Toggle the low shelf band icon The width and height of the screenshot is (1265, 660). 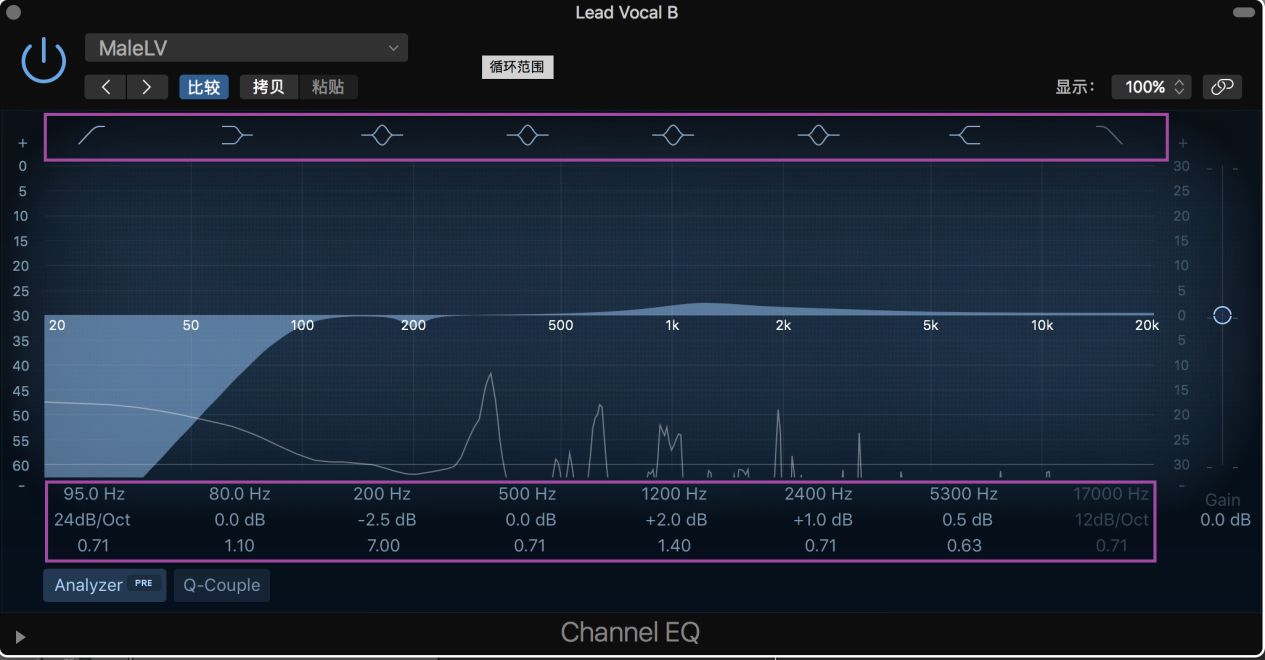pyautogui.click(x=236, y=136)
